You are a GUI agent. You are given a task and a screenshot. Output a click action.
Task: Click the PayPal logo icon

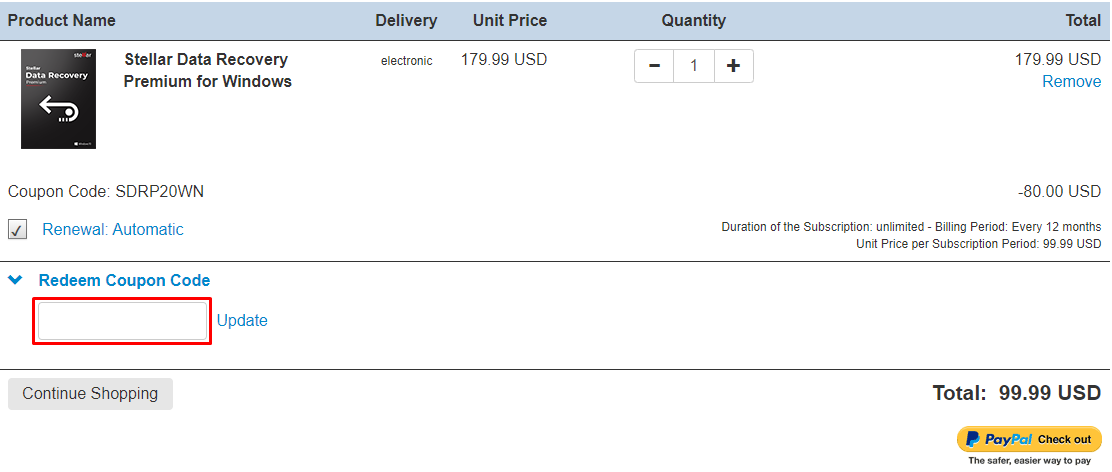(973, 439)
